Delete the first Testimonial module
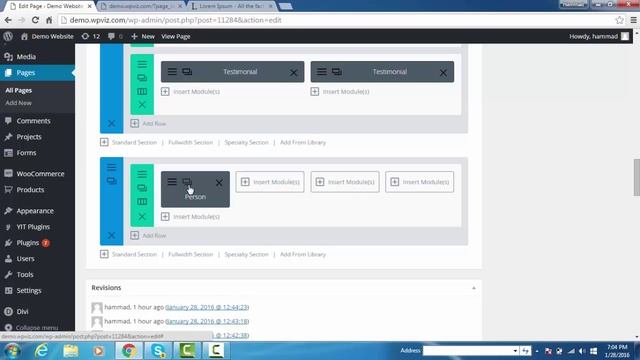The image size is (640, 360). tap(293, 73)
